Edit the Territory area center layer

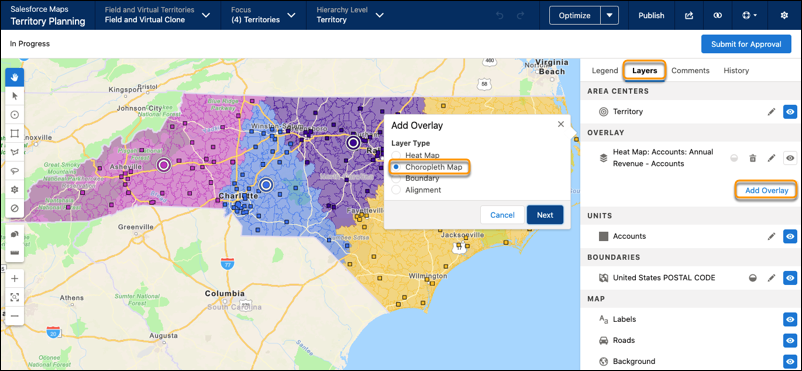(x=771, y=112)
